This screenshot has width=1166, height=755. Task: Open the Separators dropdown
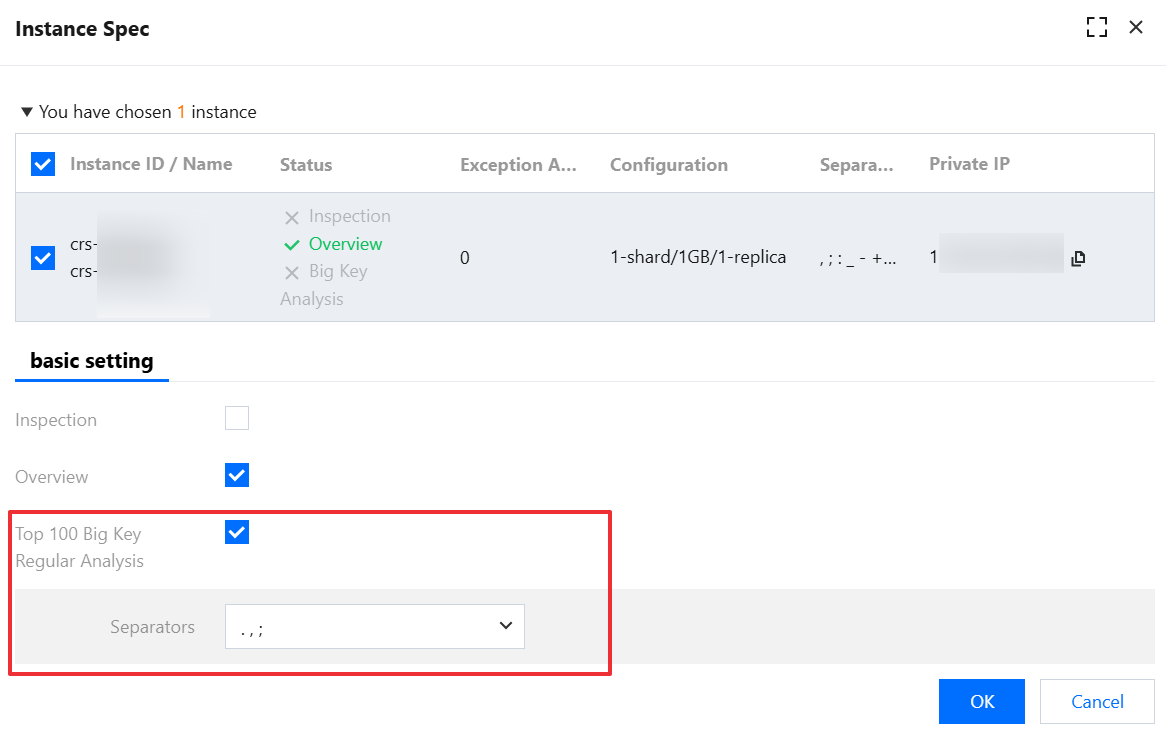(x=375, y=627)
